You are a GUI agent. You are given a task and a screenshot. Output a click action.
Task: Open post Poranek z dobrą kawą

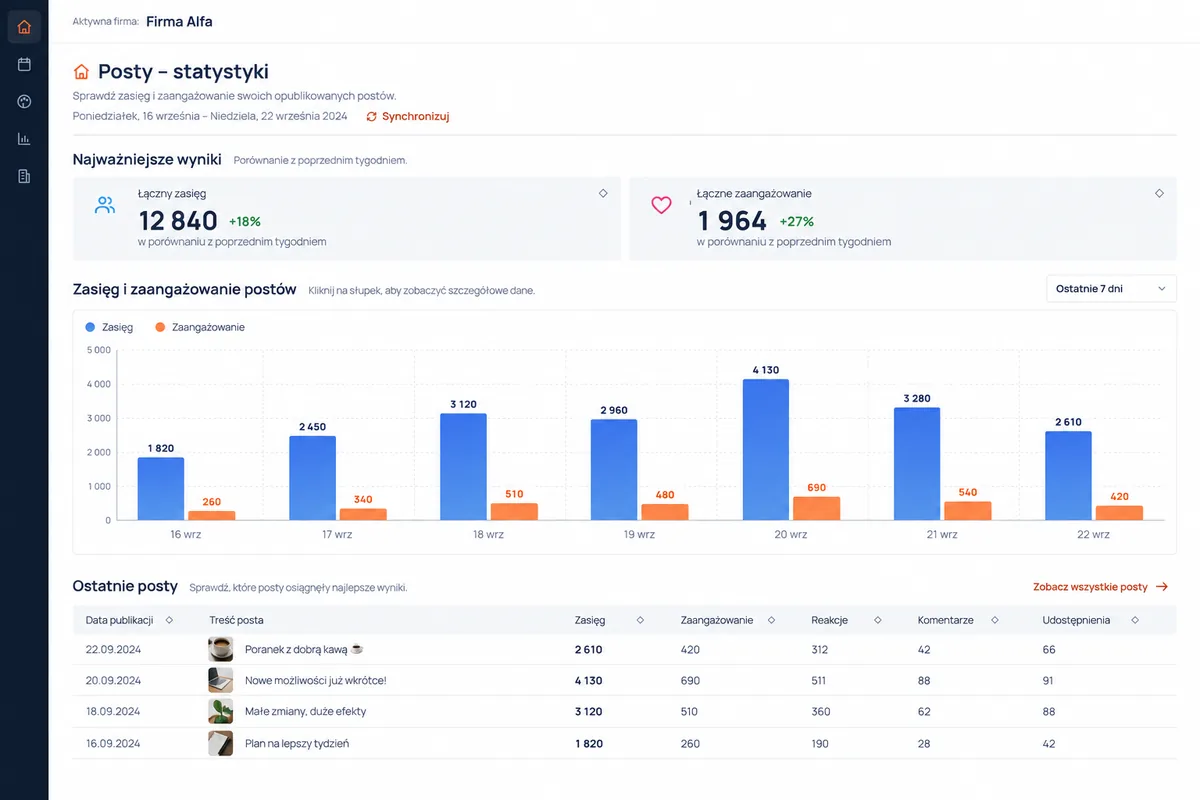(x=303, y=650)
